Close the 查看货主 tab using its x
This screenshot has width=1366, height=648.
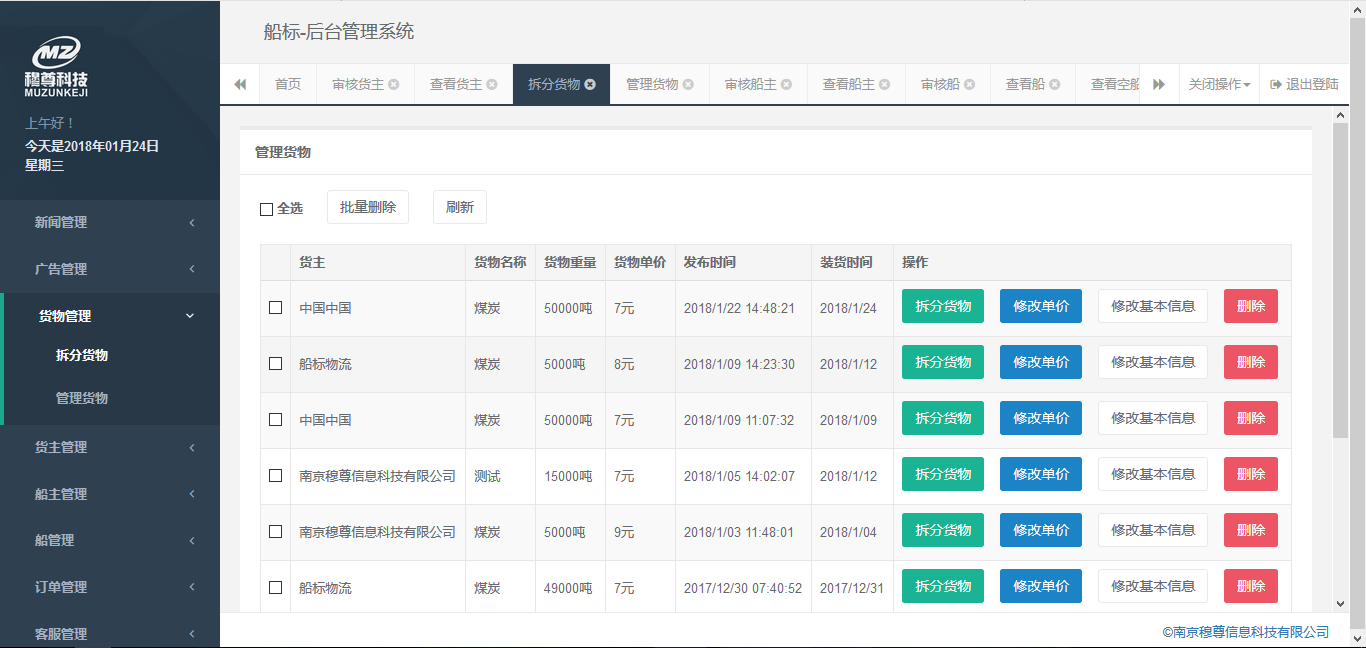click(x=492, y=85)
